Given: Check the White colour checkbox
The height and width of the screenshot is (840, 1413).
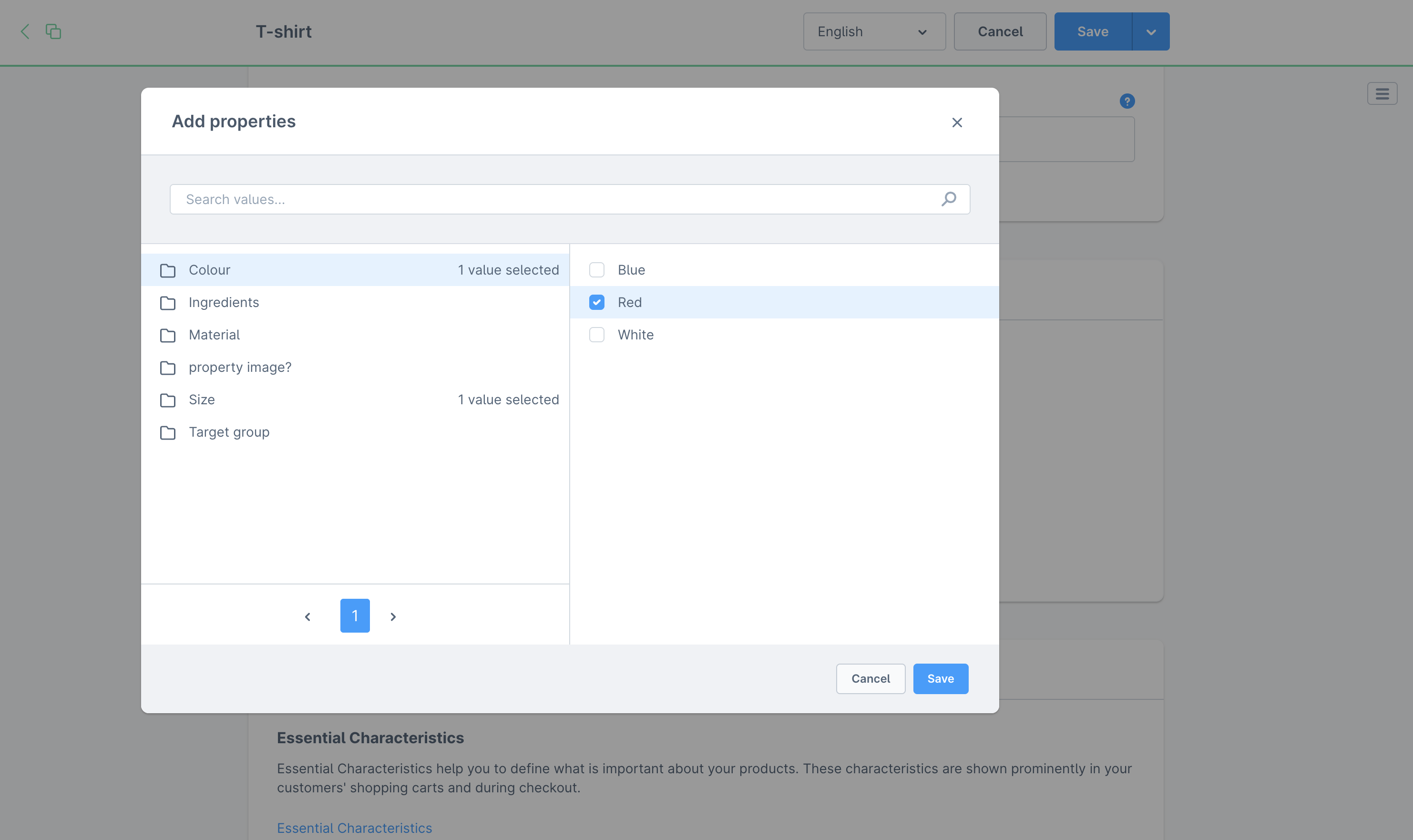Looking at the screenshot, I should coord(596,335).
